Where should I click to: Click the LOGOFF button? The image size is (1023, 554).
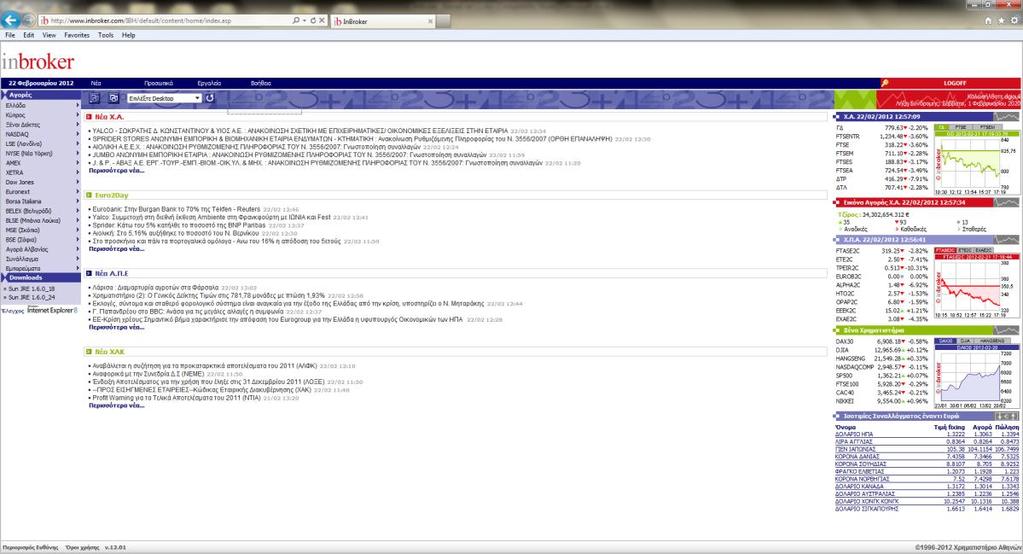[x=954, y=84]
